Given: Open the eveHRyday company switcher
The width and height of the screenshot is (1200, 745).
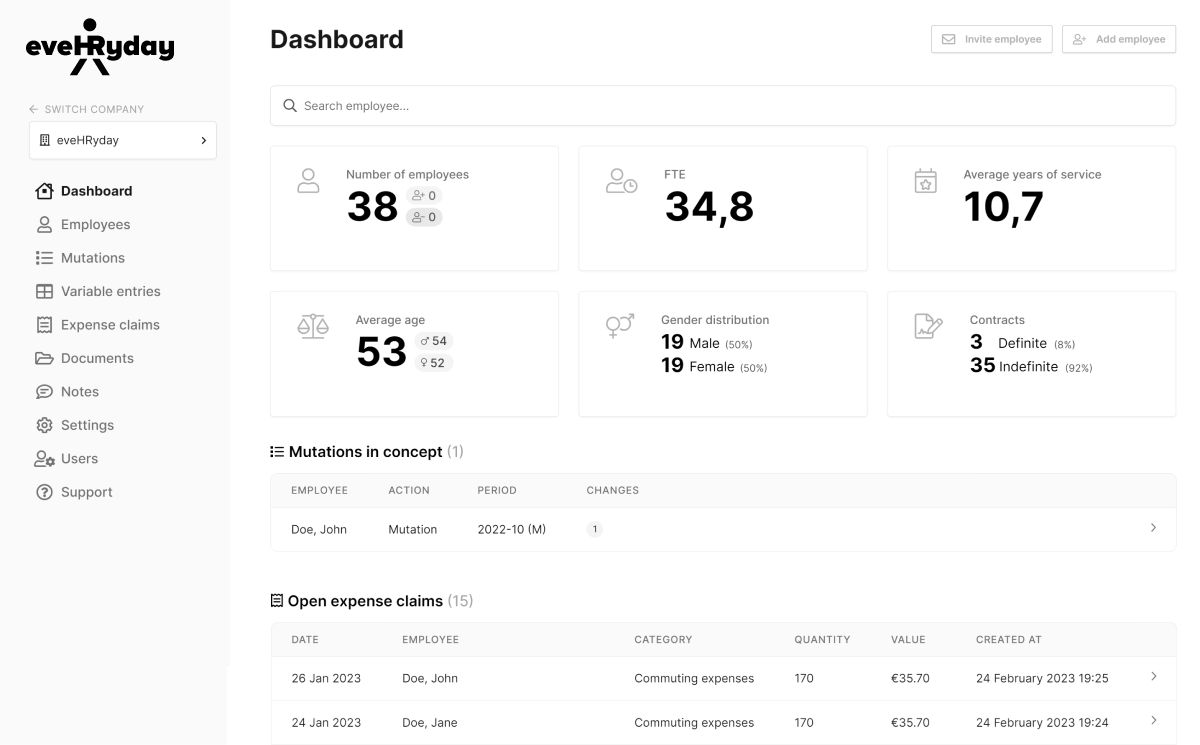Looking at the screenshot, I should pyautogui.click(x=122, y=141).
